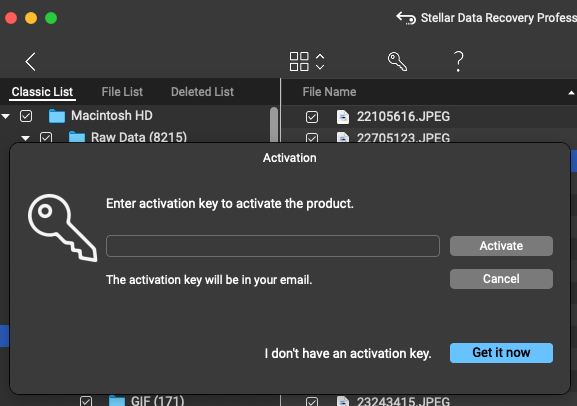Uncheck the 22705123.JPEG checkbox
This screenshot has width=577, height=406.
pos(312,138)
